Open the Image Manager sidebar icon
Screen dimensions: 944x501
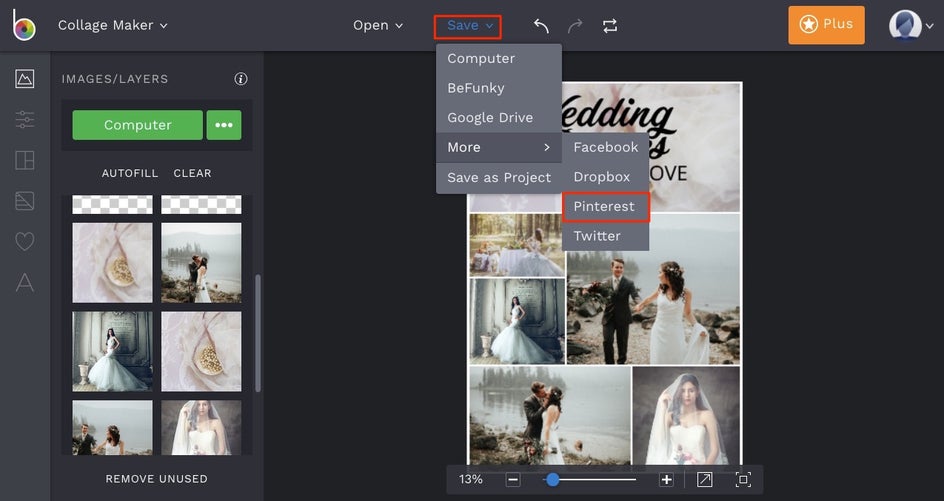coord(25,79)
